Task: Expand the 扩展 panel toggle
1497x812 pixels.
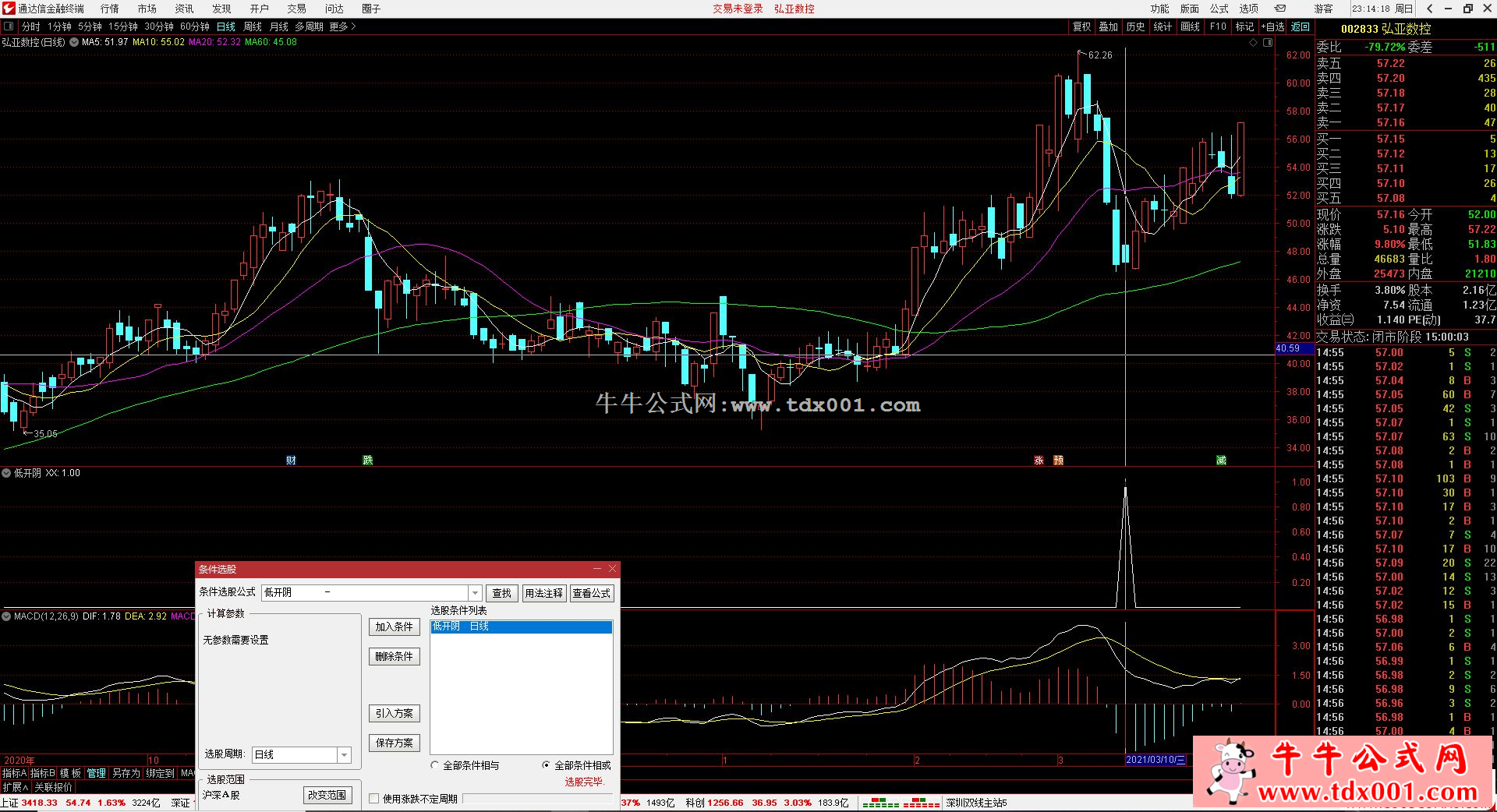Action: pos(16,787)
